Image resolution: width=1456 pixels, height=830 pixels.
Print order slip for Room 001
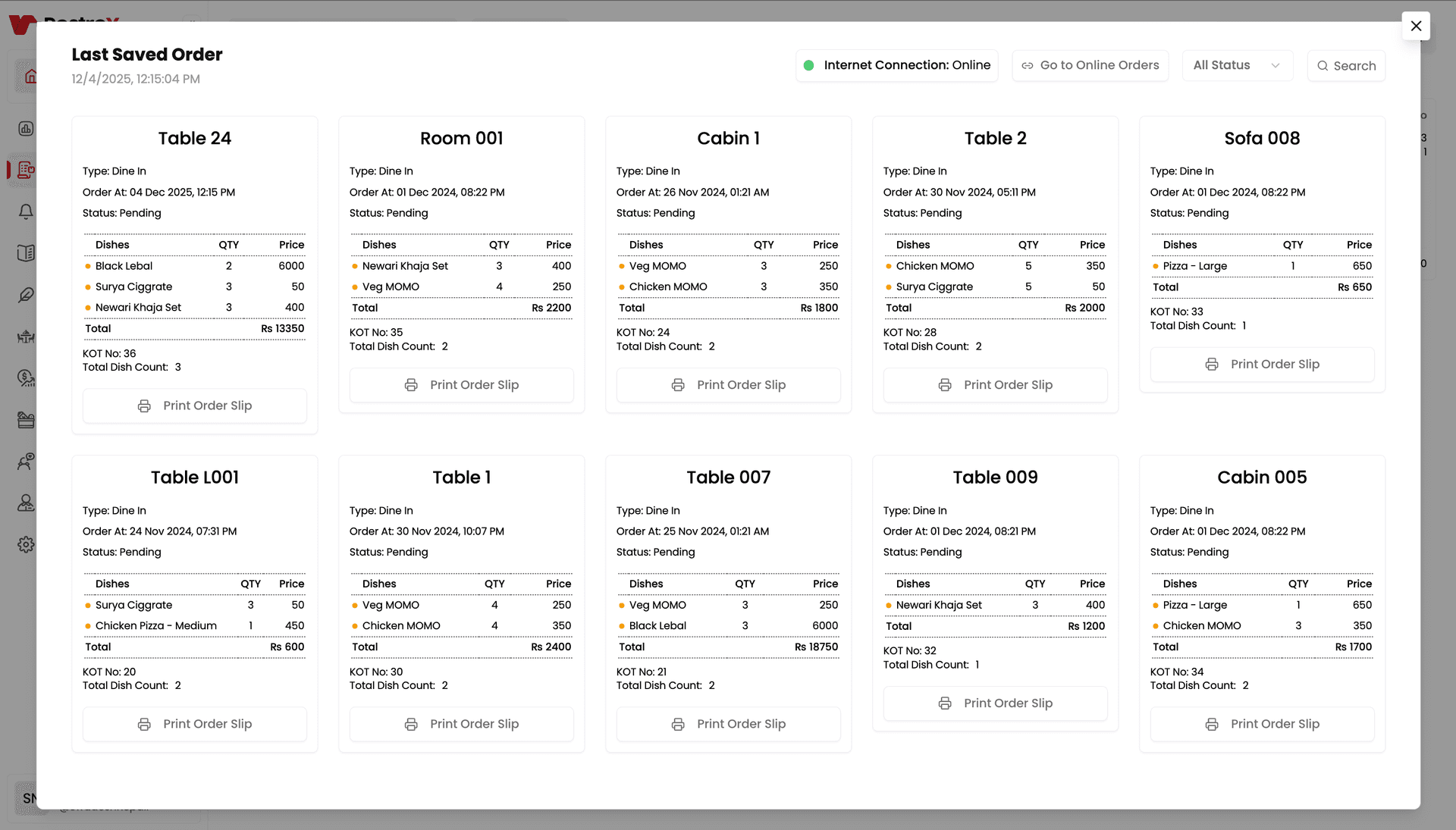pos(461,385)
